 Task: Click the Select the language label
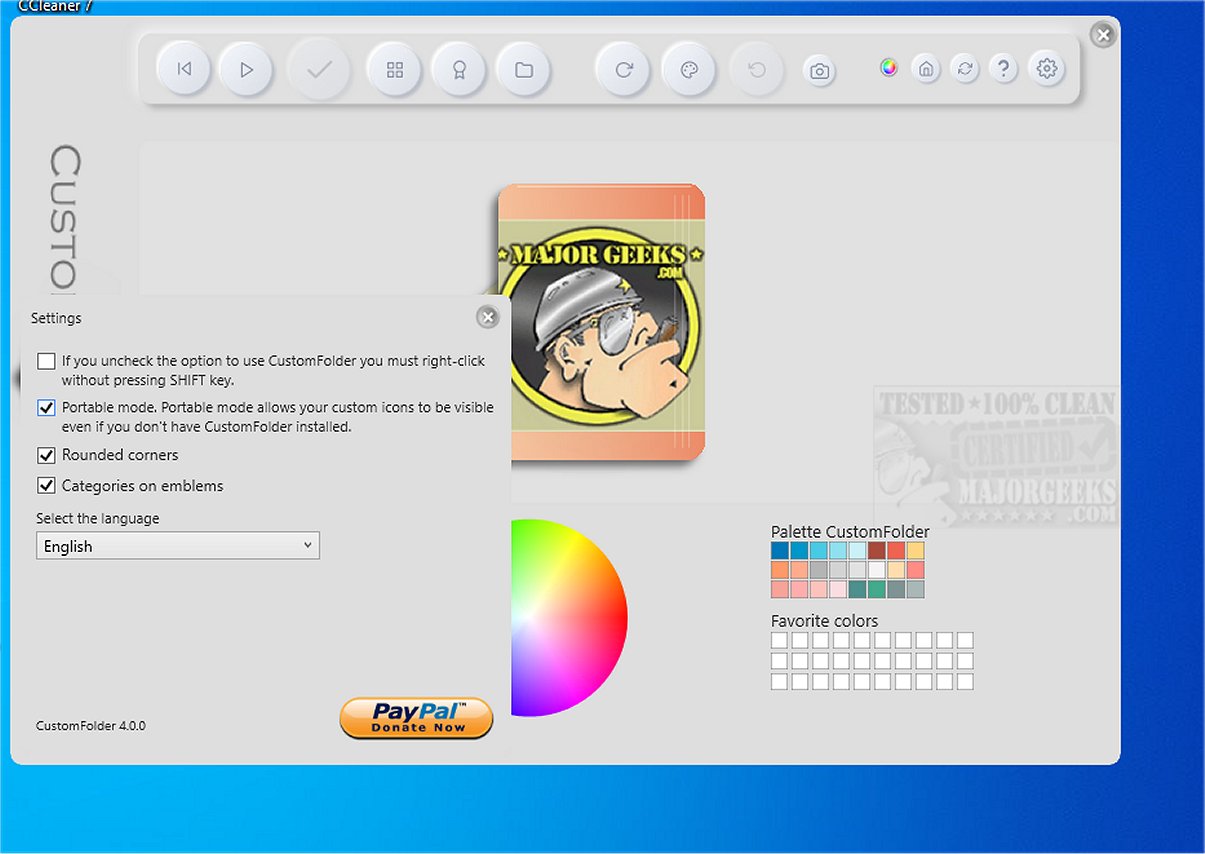click(x=98, y=518)
